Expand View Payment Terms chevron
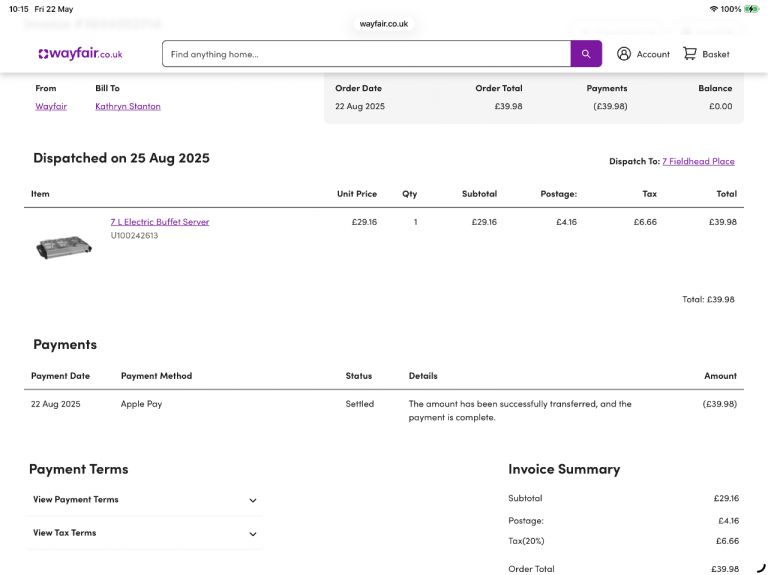 (253, 501)
